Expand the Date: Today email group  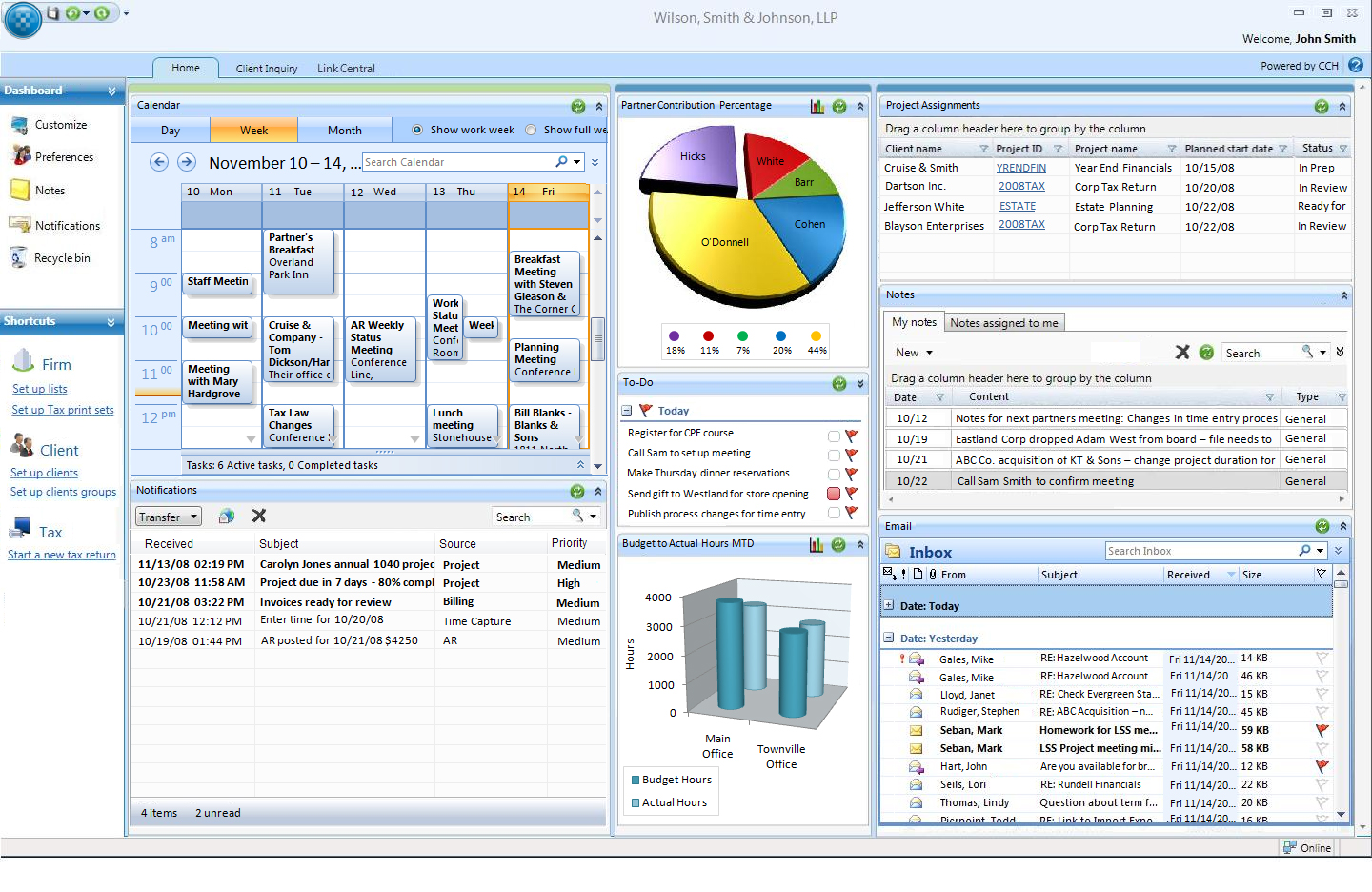tap(889, 605)
